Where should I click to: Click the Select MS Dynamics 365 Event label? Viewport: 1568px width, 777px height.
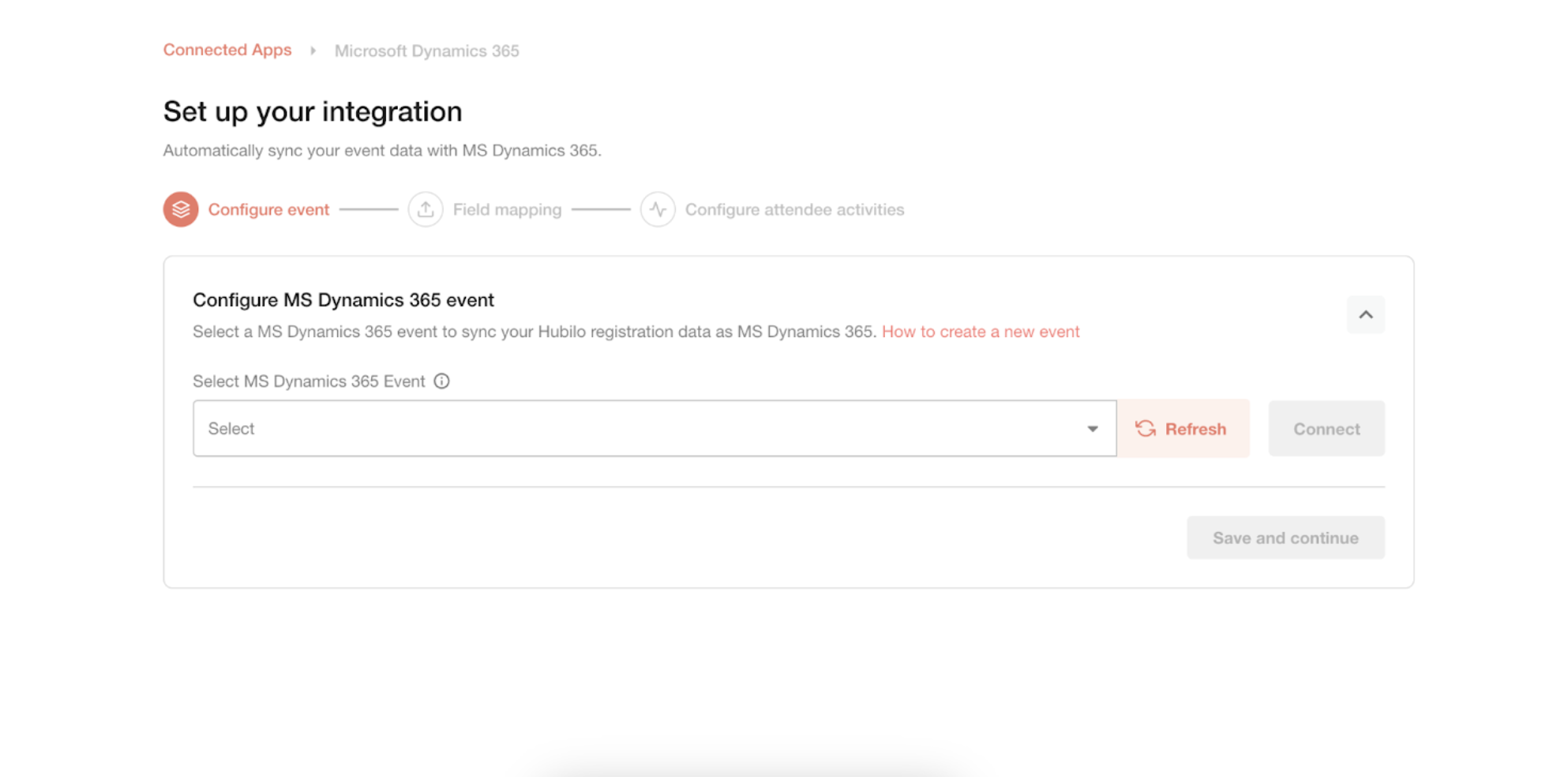coord(309,381)
